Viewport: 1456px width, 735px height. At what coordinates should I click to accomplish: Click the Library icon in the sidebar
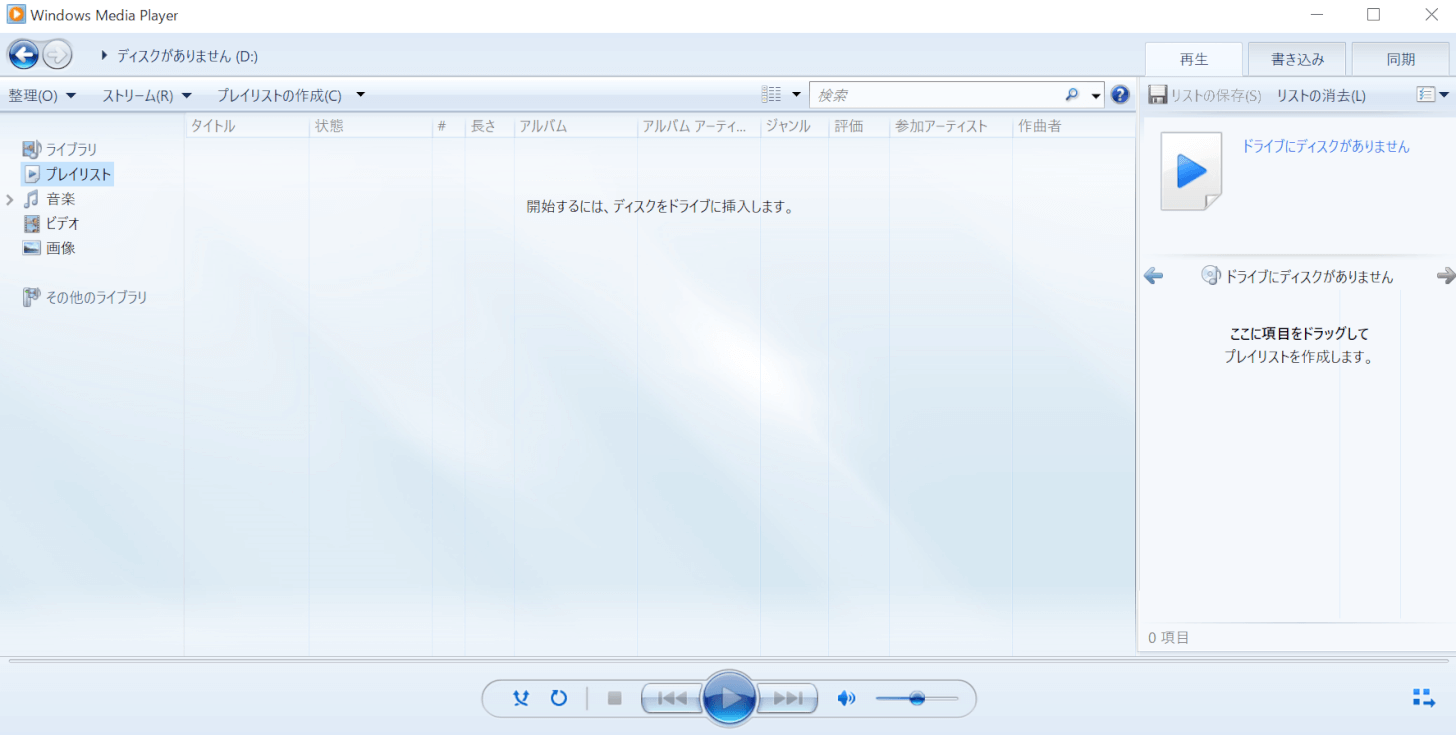point(32,150)
